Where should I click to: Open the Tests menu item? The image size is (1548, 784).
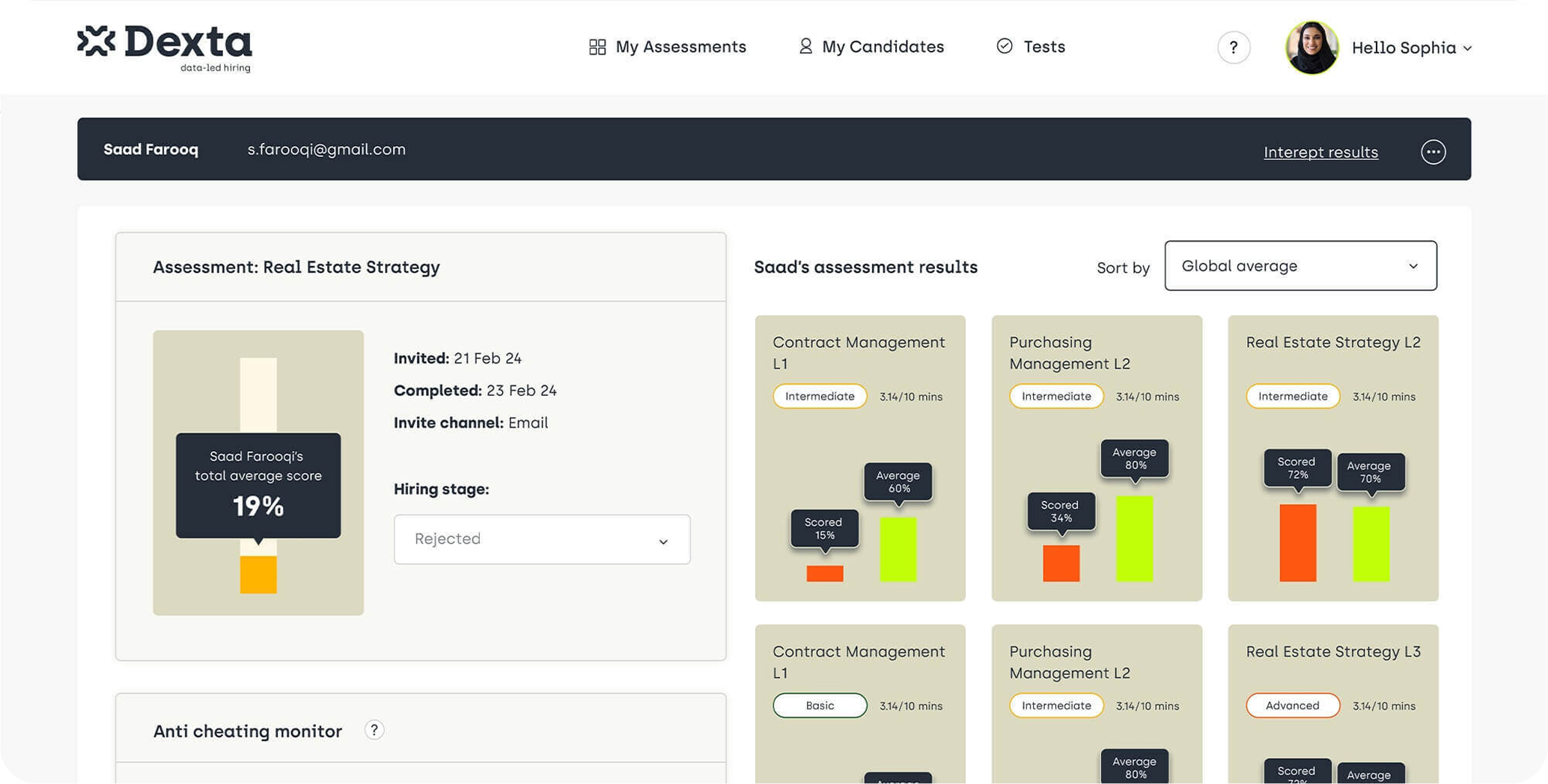[1043, 47]
